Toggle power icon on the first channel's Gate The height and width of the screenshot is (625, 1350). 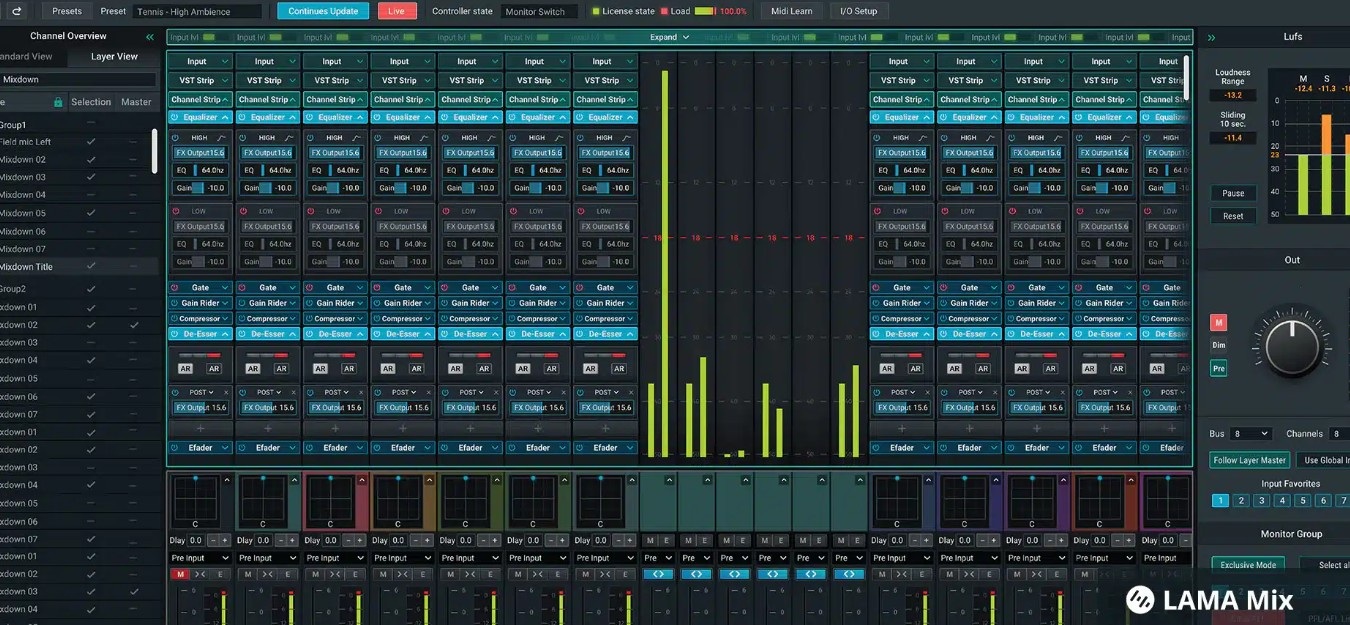tap(175, 288)
